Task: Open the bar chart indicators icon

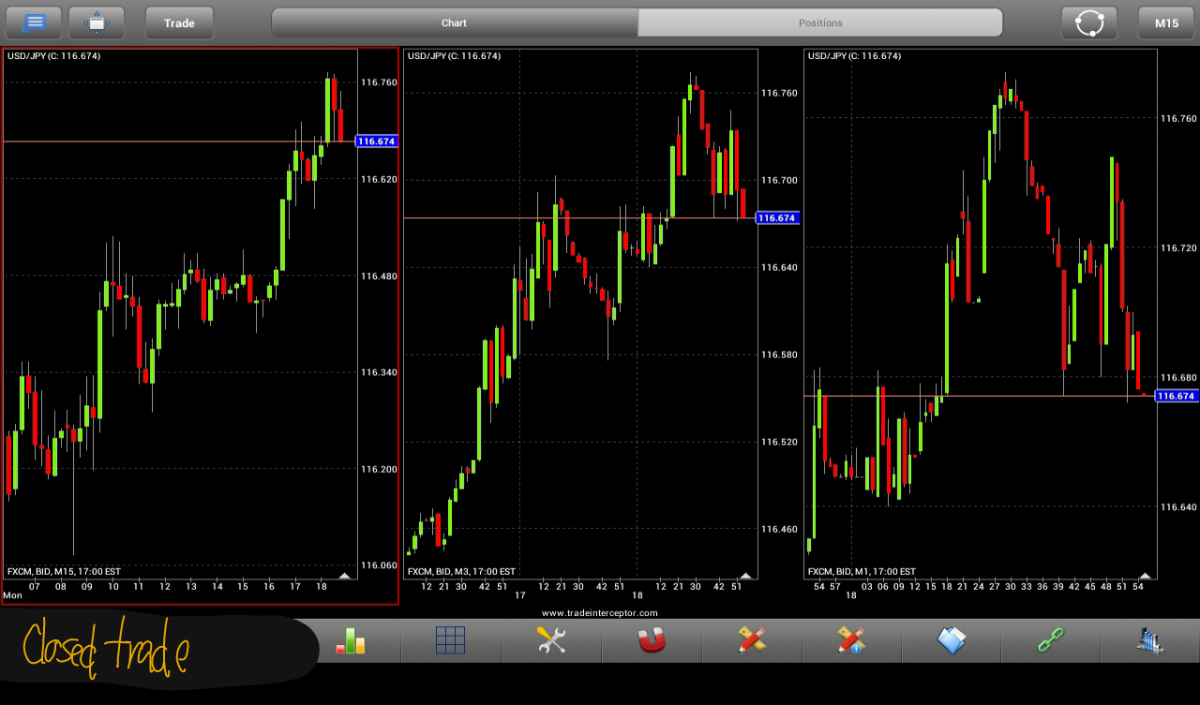Action: [350, 640]
